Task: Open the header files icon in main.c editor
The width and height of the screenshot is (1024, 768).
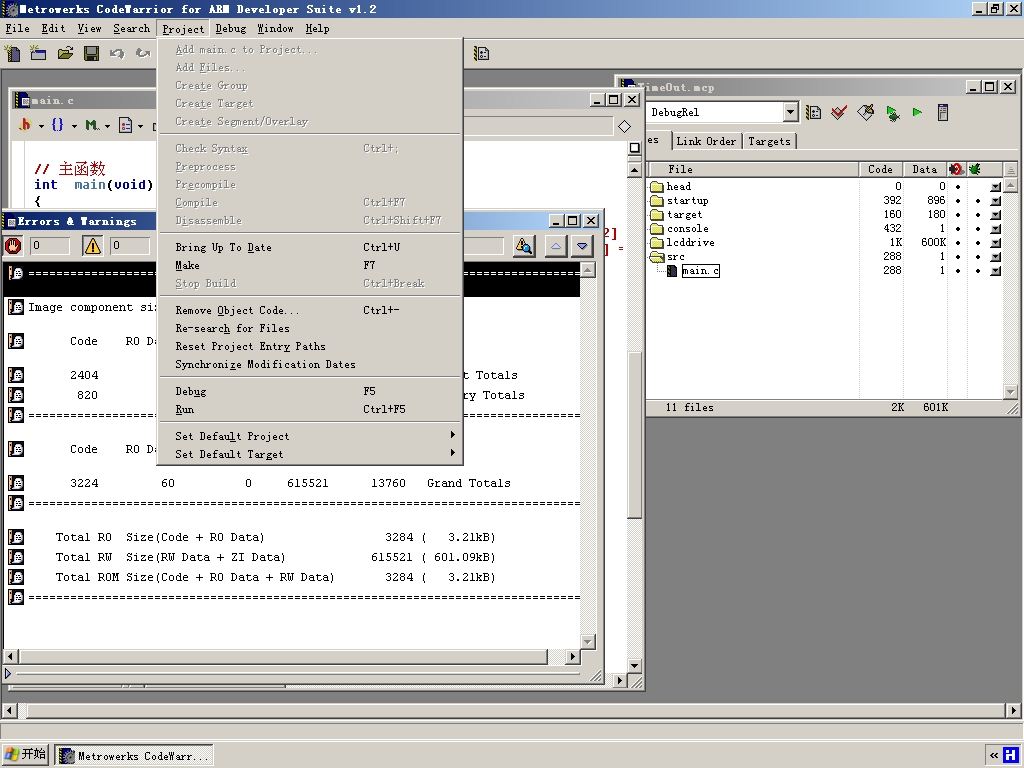Action: coord(25,124)
